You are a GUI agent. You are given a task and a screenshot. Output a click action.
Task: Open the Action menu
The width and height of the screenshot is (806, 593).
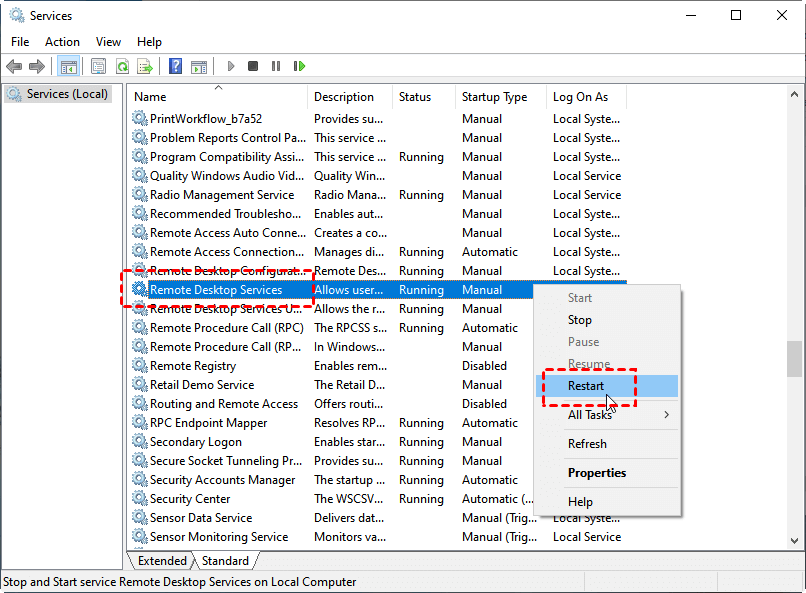pos(62,42)
